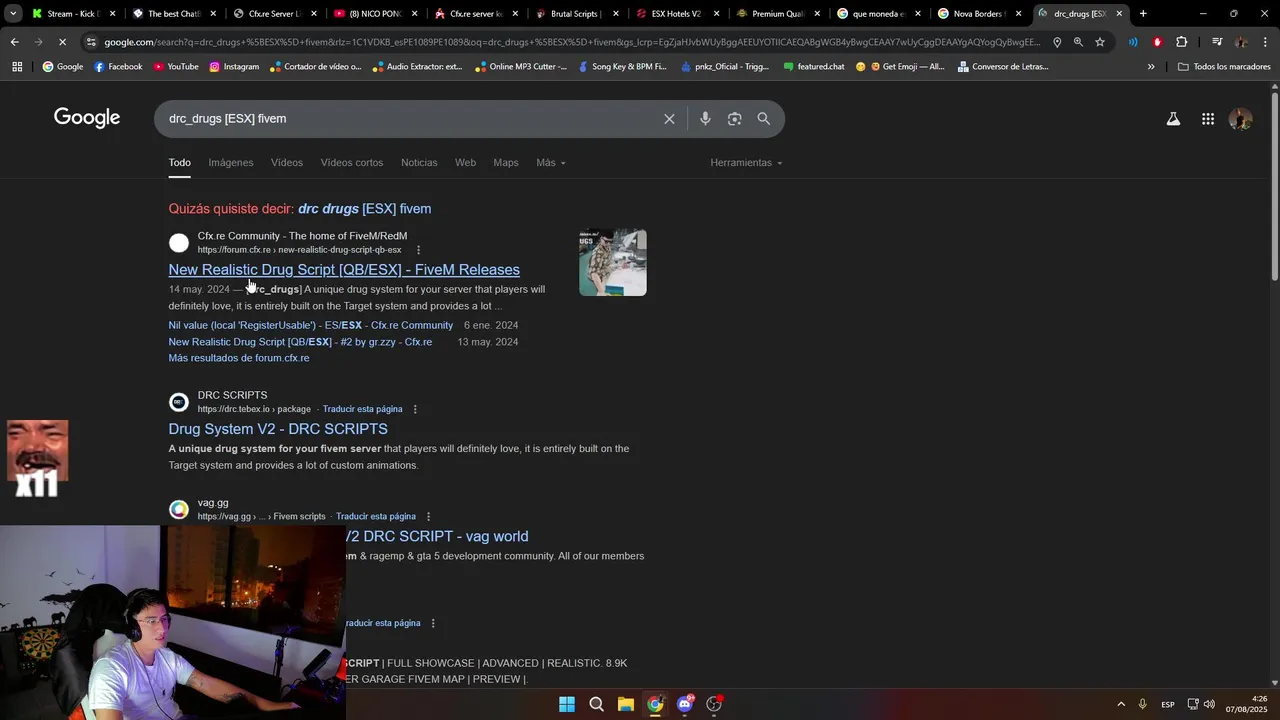Open Windows Start menu
The width and height of the screenshot is (1280, 720).
[567, 704]
